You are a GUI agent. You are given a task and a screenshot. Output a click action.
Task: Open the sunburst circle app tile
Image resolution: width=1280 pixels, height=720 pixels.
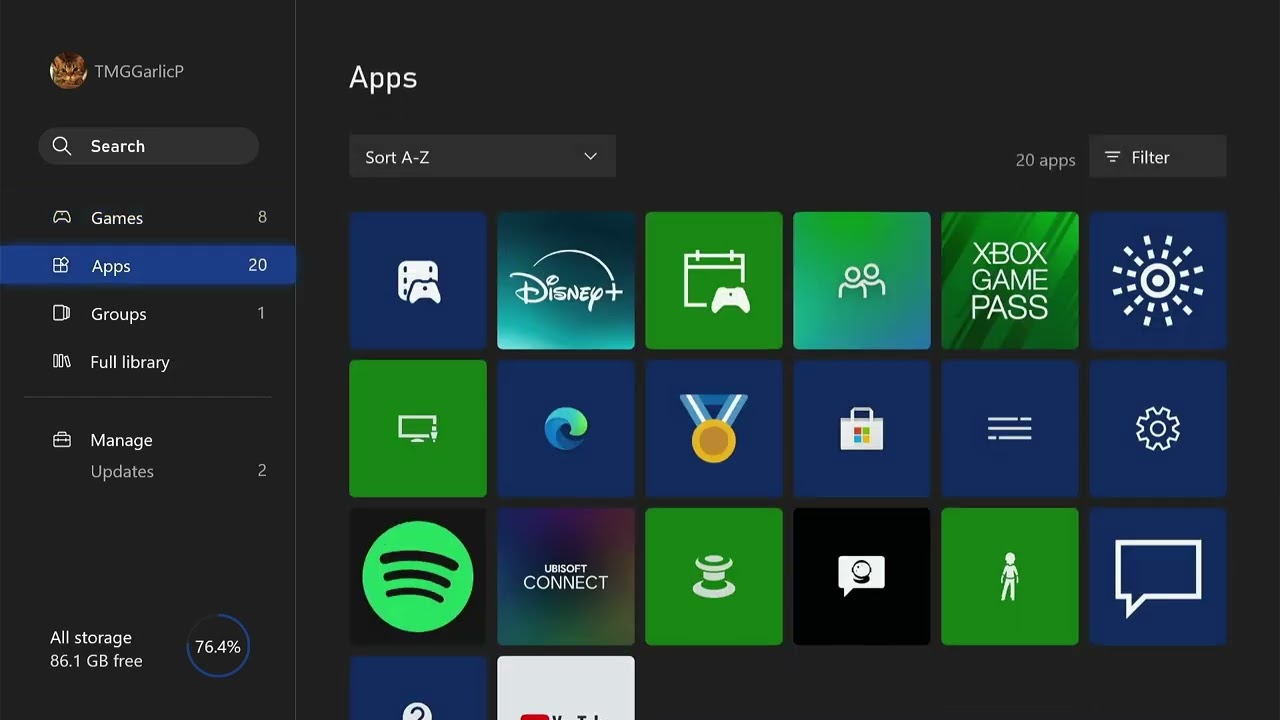(1158, 281)
